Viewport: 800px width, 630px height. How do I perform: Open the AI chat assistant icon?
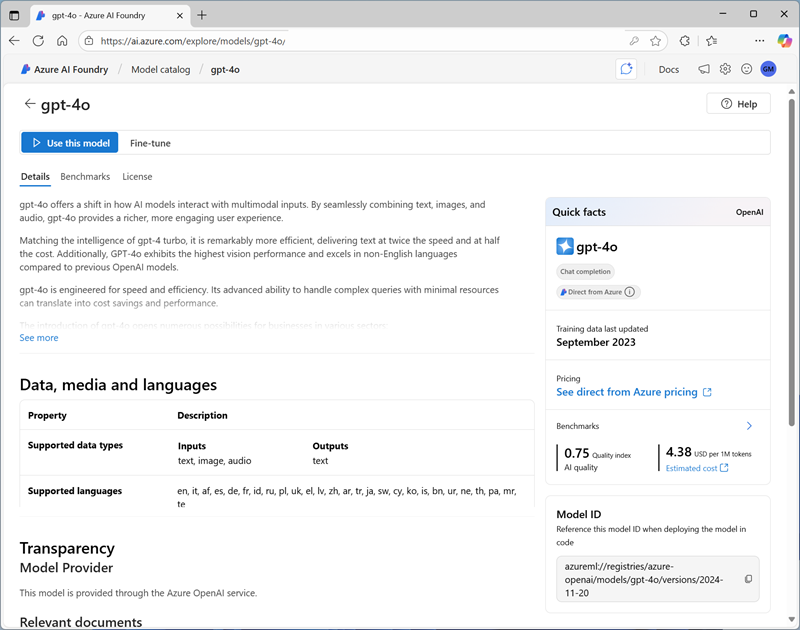(x=626, y=69)
